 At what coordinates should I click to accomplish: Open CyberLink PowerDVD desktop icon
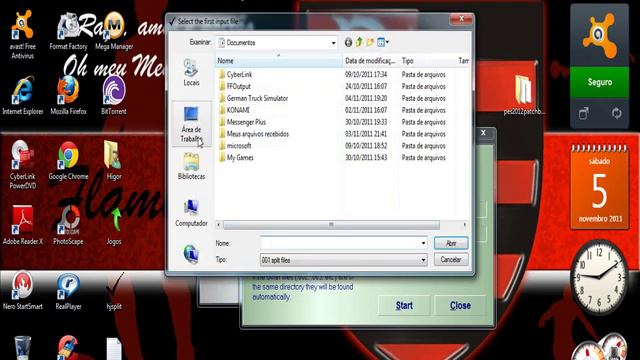click(22, 165)
